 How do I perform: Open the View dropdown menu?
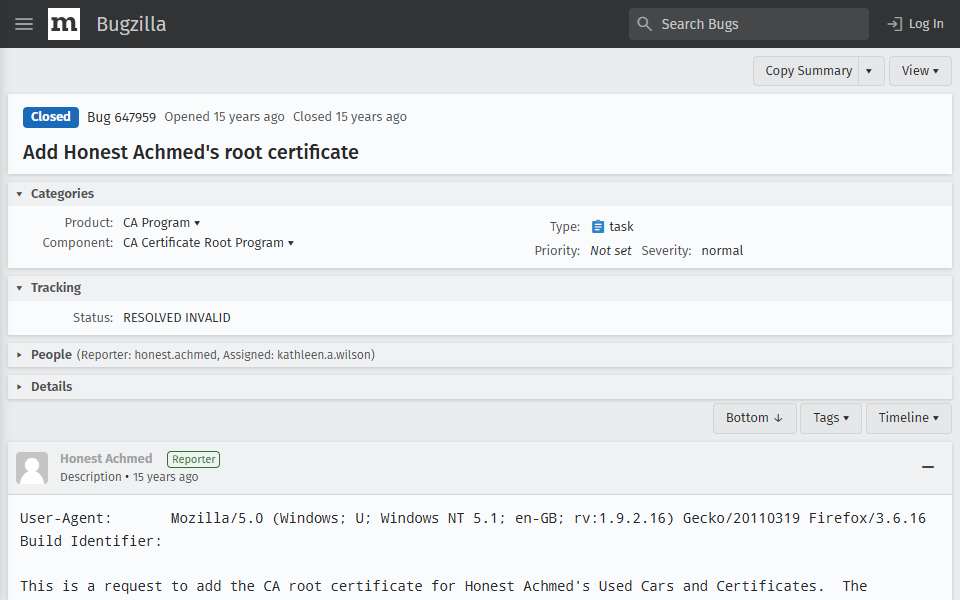click(x=920, y=71)
